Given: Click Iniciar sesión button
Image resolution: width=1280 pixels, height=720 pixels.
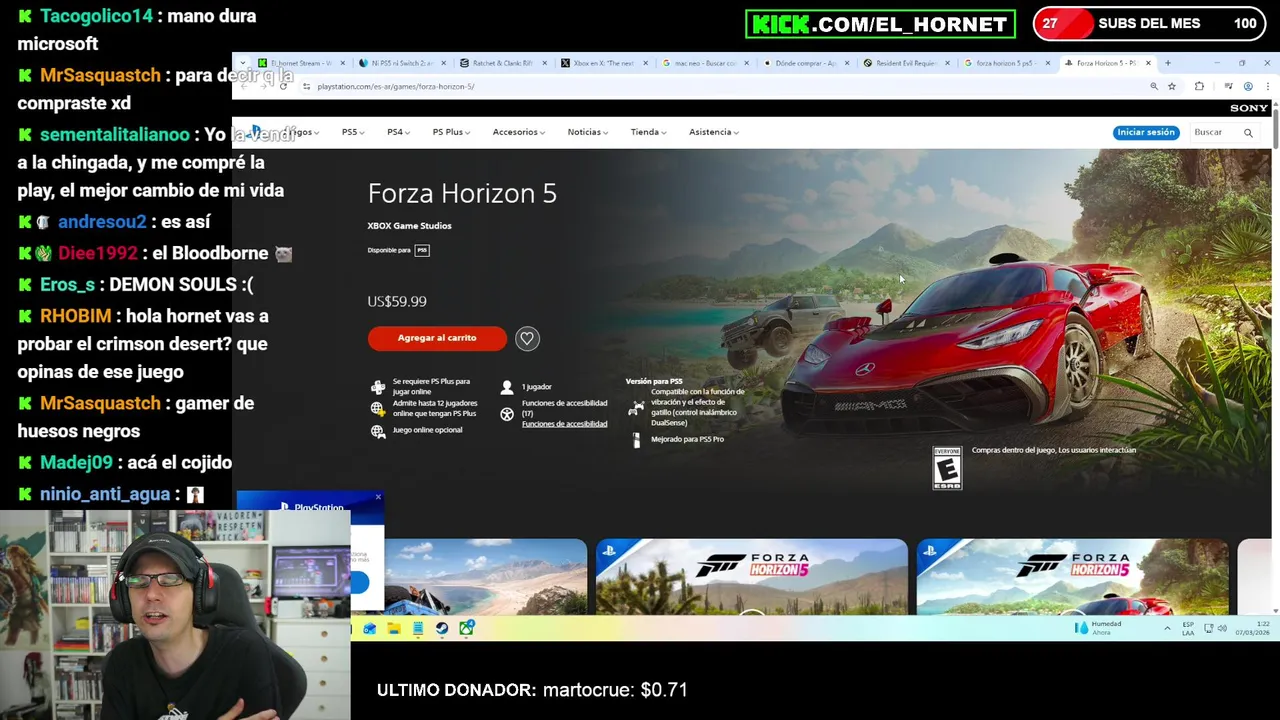Looking at the screenshot, I should [x=1146, y=132].
